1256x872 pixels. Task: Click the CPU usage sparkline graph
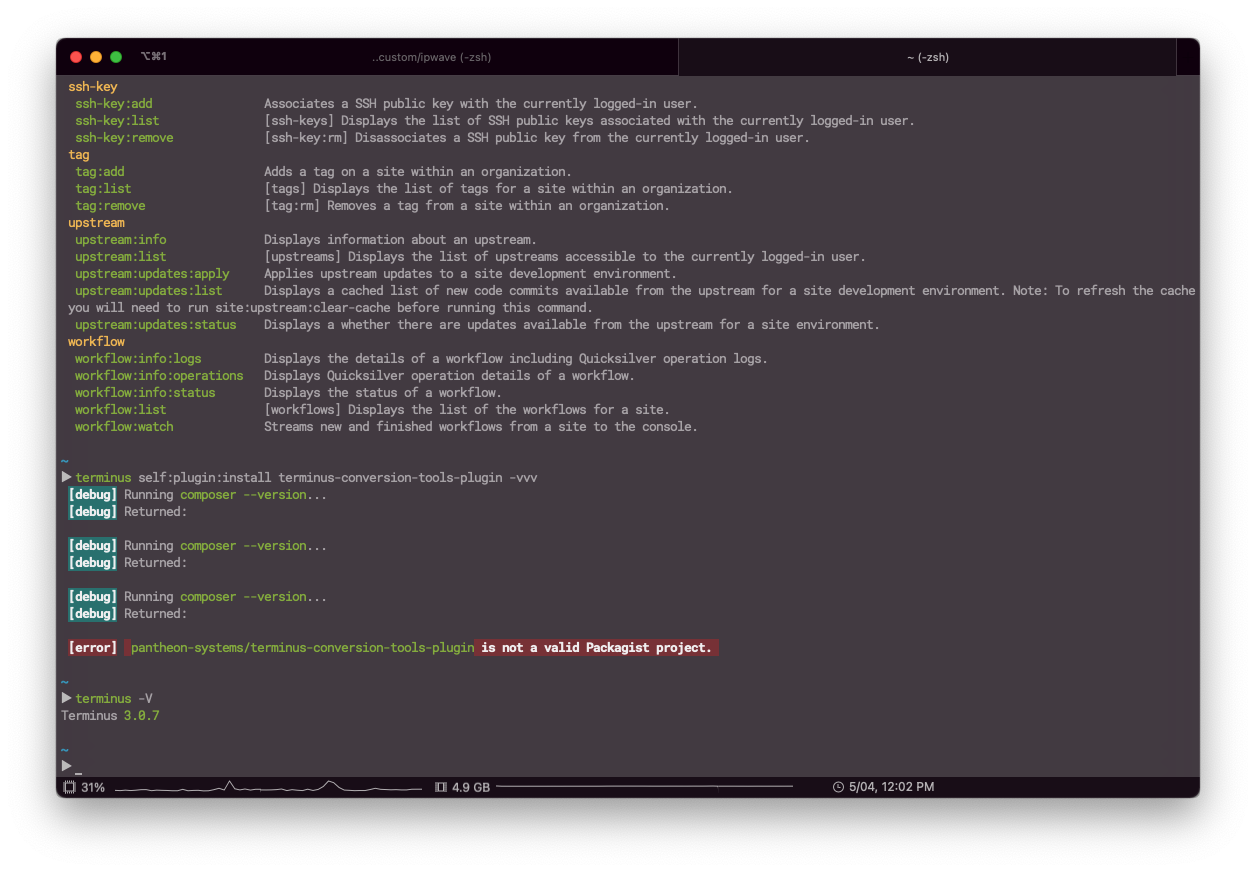point(268,787)
